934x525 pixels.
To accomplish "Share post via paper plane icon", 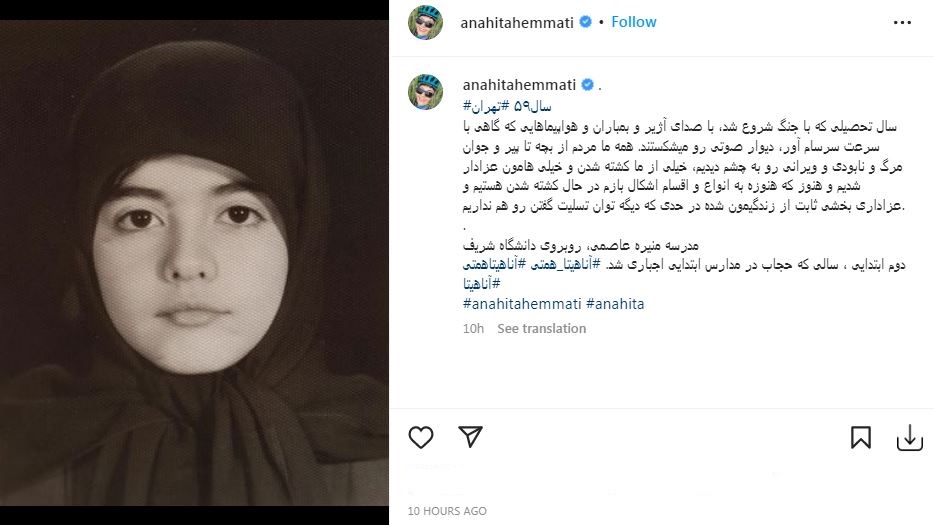I will (x=470, y=437).
